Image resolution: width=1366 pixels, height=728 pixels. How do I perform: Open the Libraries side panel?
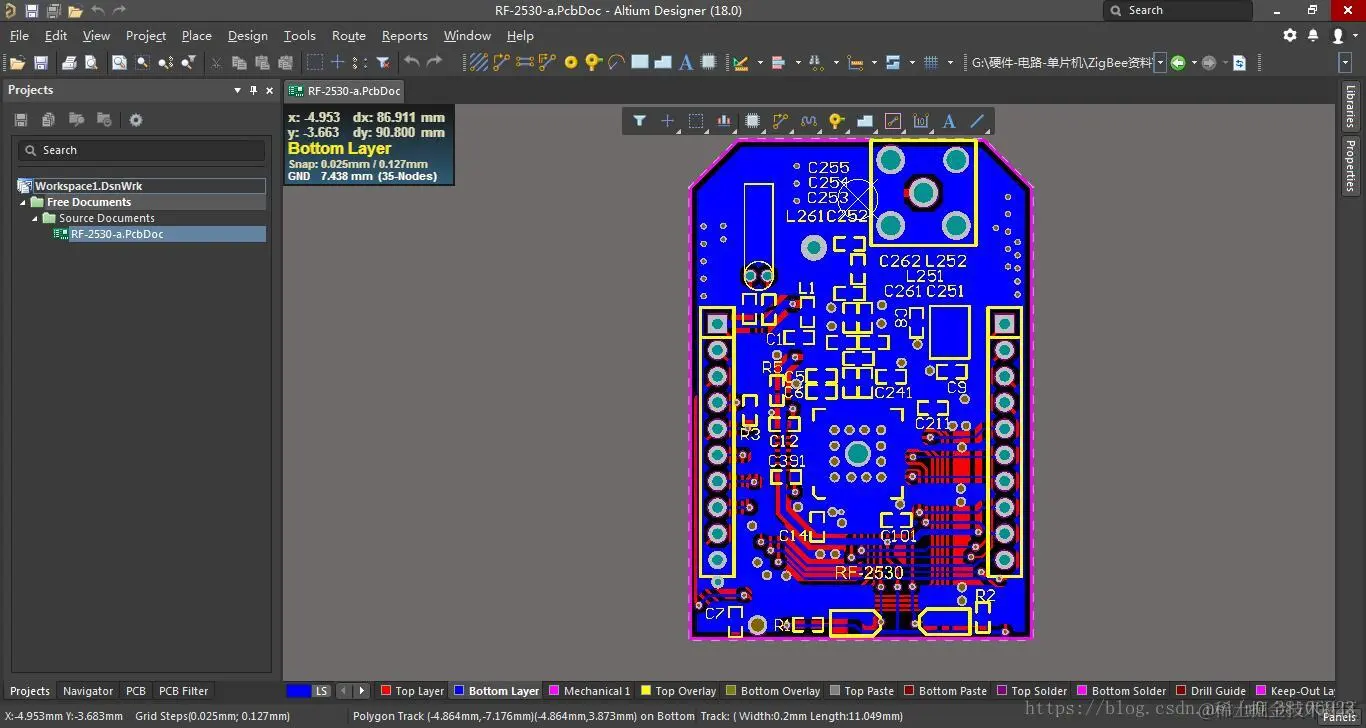point(1350,106)
